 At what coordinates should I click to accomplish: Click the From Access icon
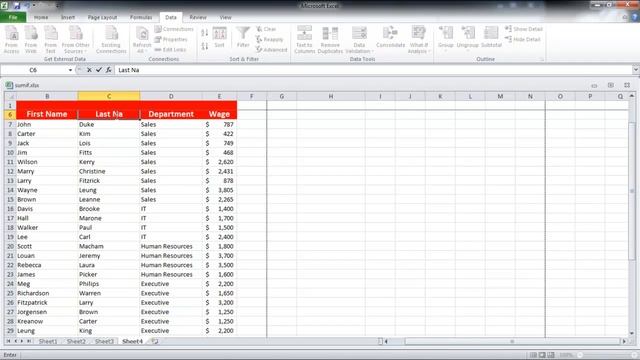click(x=11, y=39)
